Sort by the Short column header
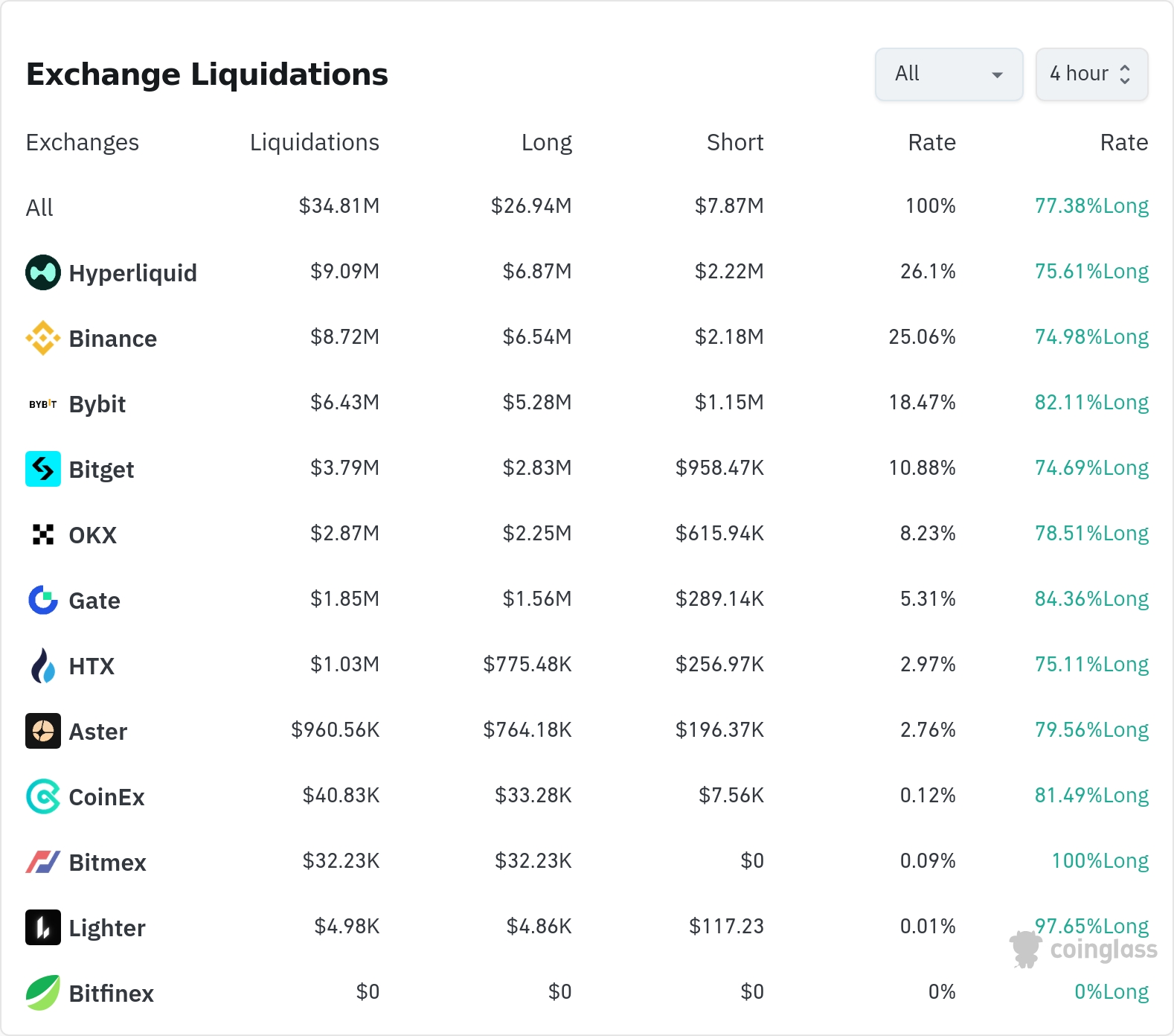Screen dimensions: 1174x1036 point(735,142)
